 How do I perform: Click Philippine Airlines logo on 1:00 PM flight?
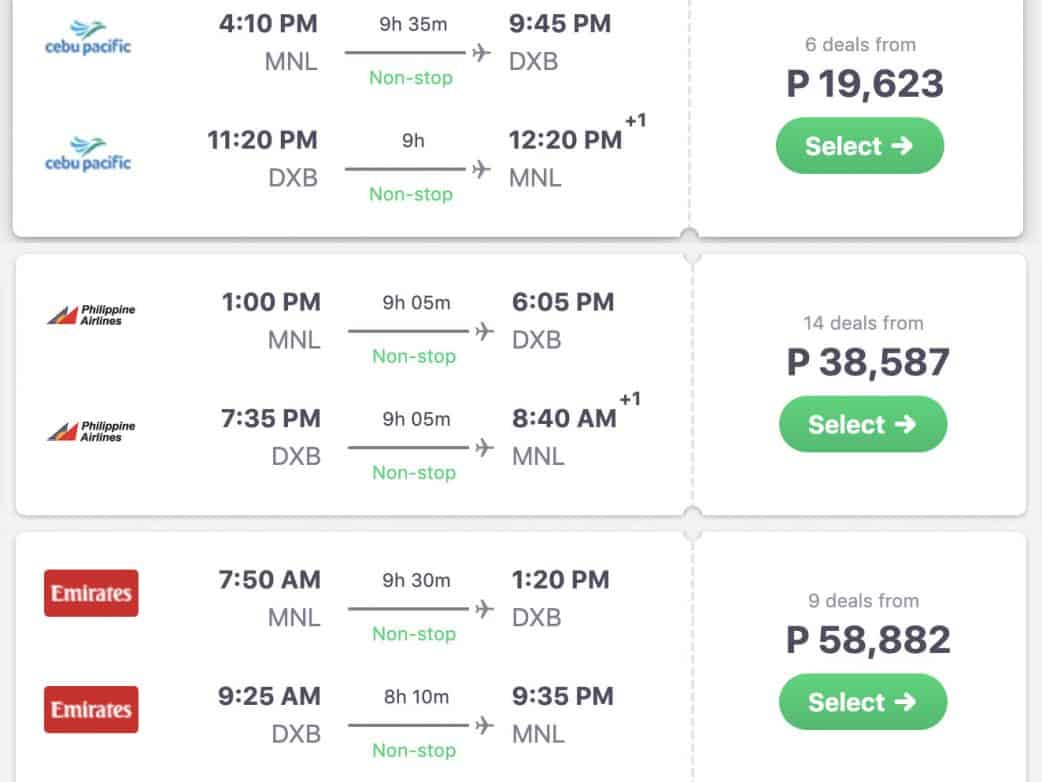[x=91, y=315]
